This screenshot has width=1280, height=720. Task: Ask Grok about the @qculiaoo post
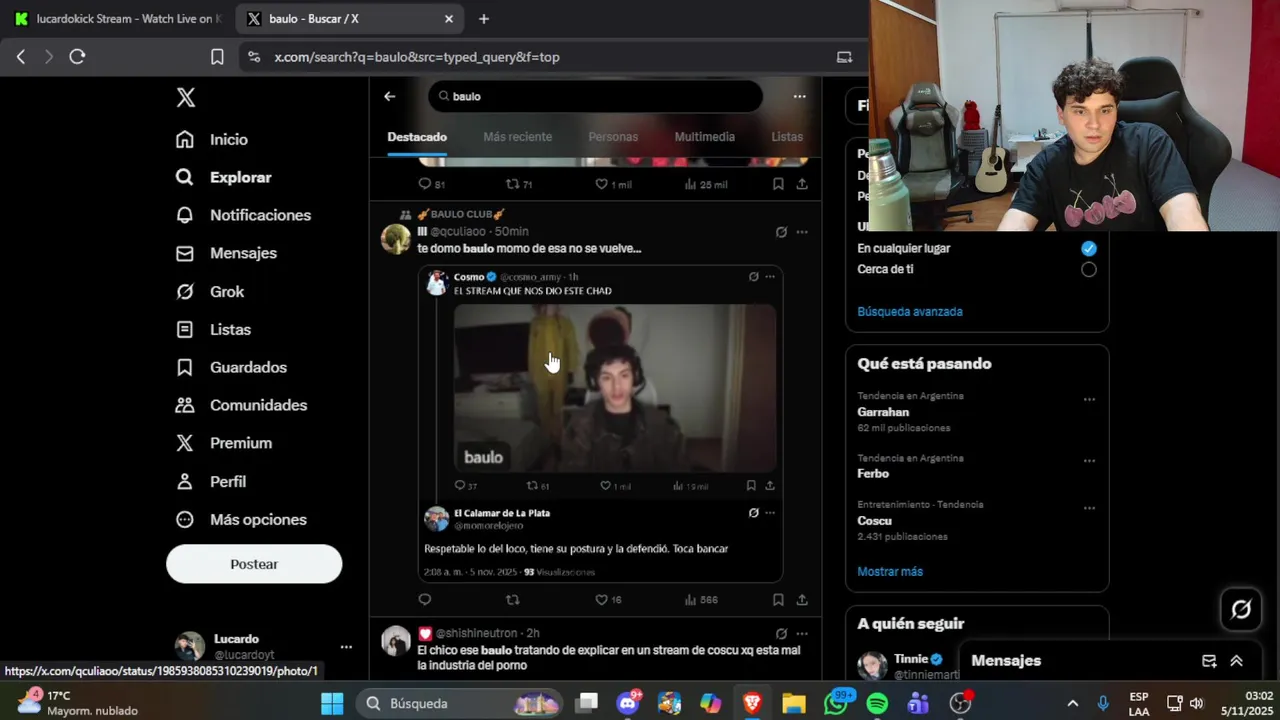point(781,232)
